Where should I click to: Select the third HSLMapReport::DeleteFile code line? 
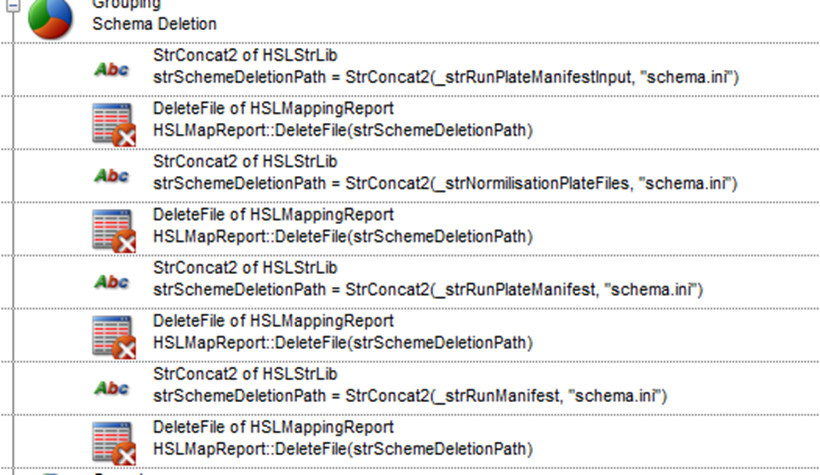pyautogui.click(x=343, y=343)
